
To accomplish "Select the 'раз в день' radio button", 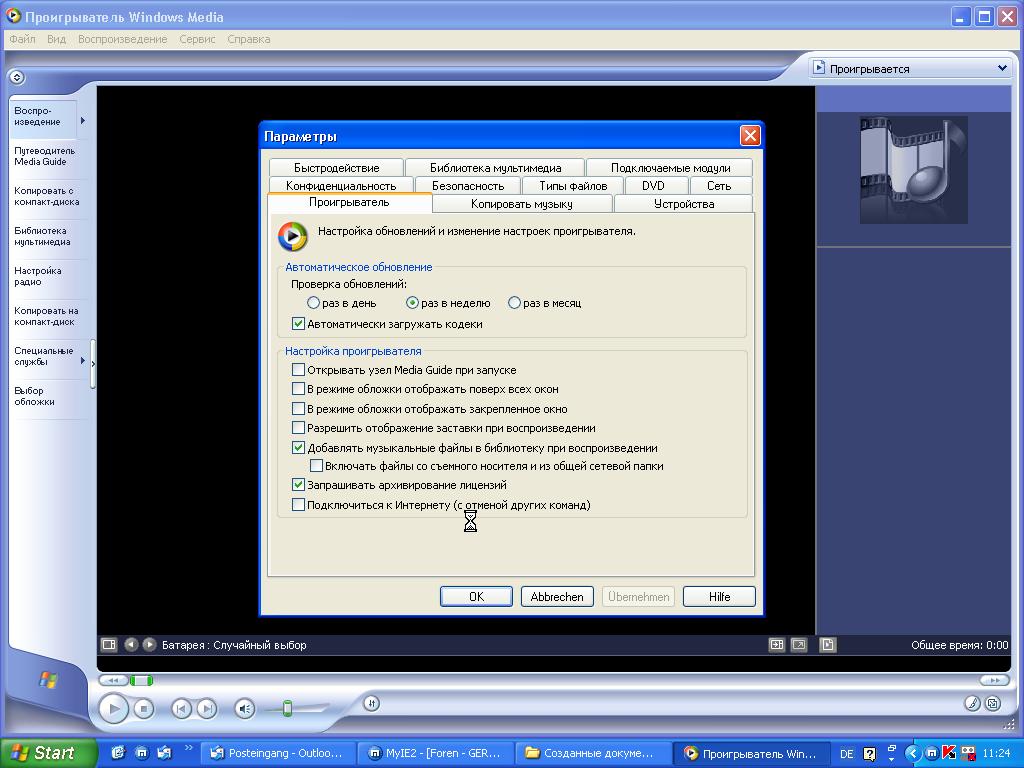I will tap(313, 303).
